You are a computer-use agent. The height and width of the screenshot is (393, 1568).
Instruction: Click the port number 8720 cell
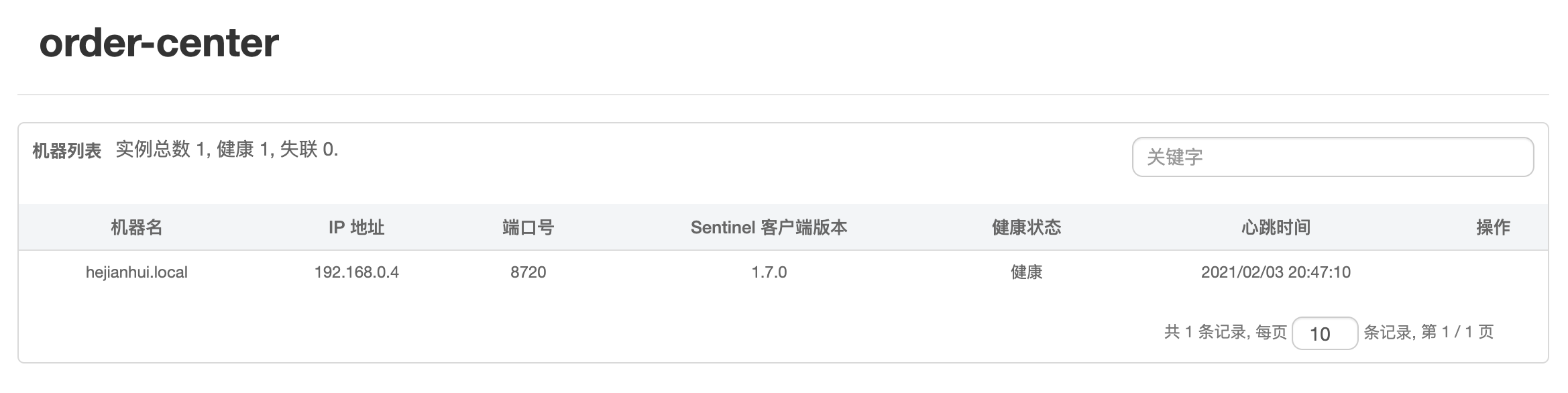(528, 272)
